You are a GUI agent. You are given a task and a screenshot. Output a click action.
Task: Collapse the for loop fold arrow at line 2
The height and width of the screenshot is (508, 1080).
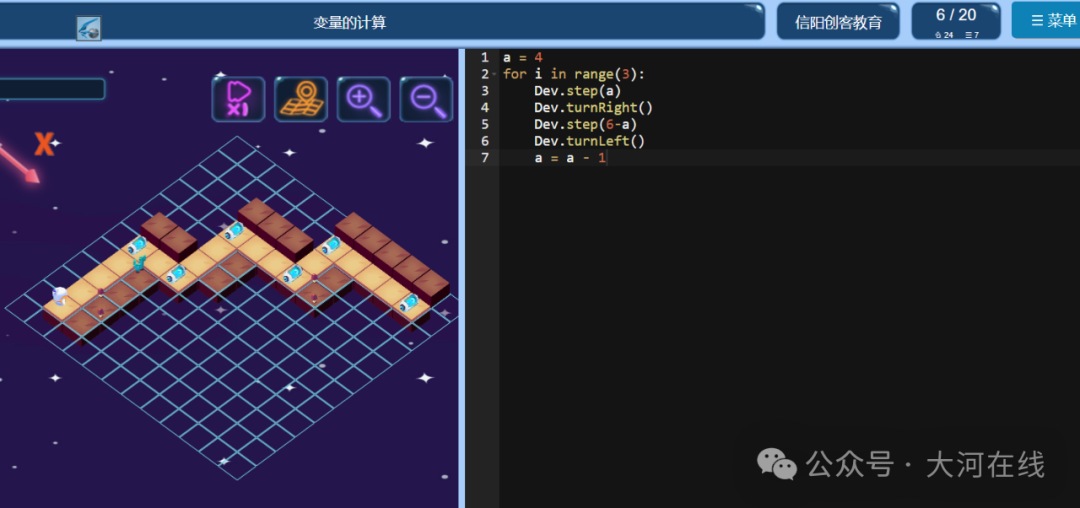pyautogui.click(x=495, y=74)
